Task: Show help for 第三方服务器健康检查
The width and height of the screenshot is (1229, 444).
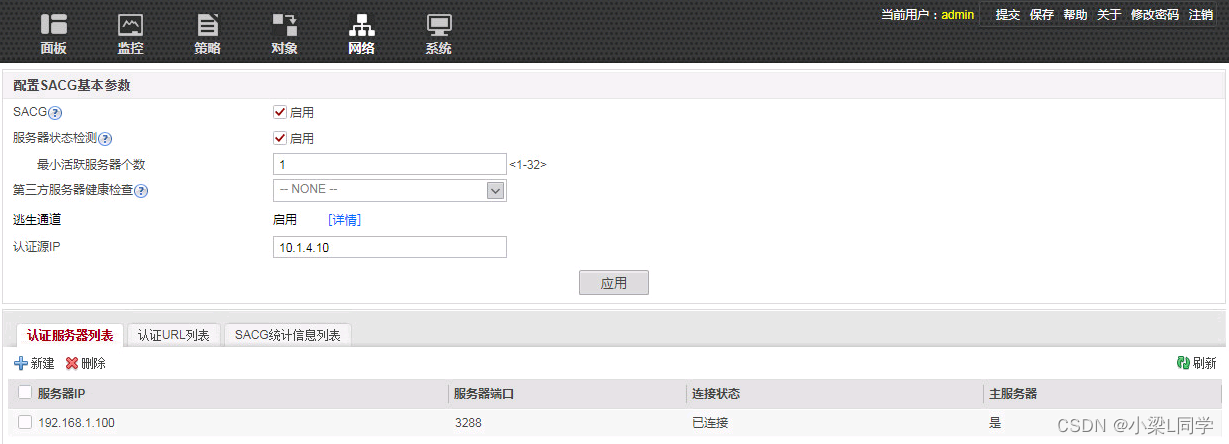Action: [x=141, y=191]
